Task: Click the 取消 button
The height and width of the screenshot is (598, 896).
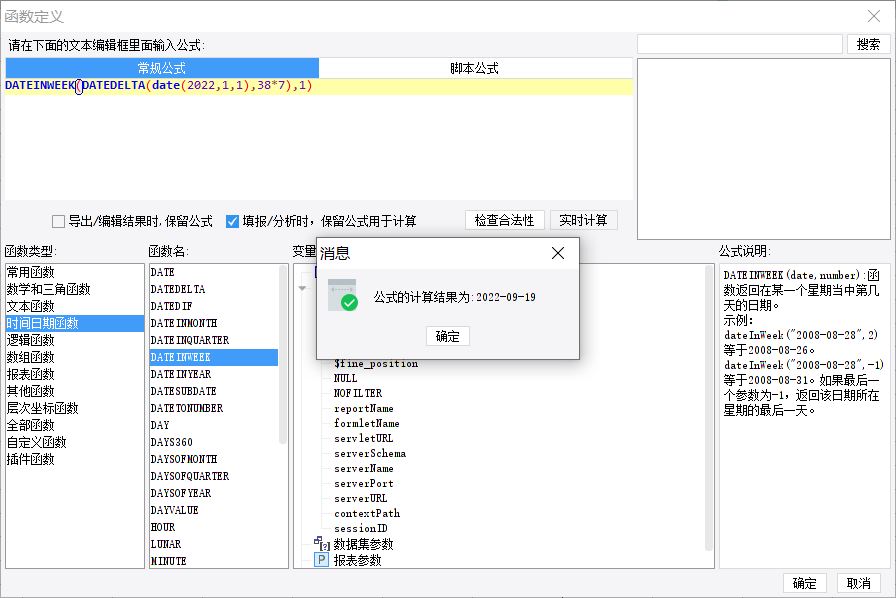Action: 858,583
